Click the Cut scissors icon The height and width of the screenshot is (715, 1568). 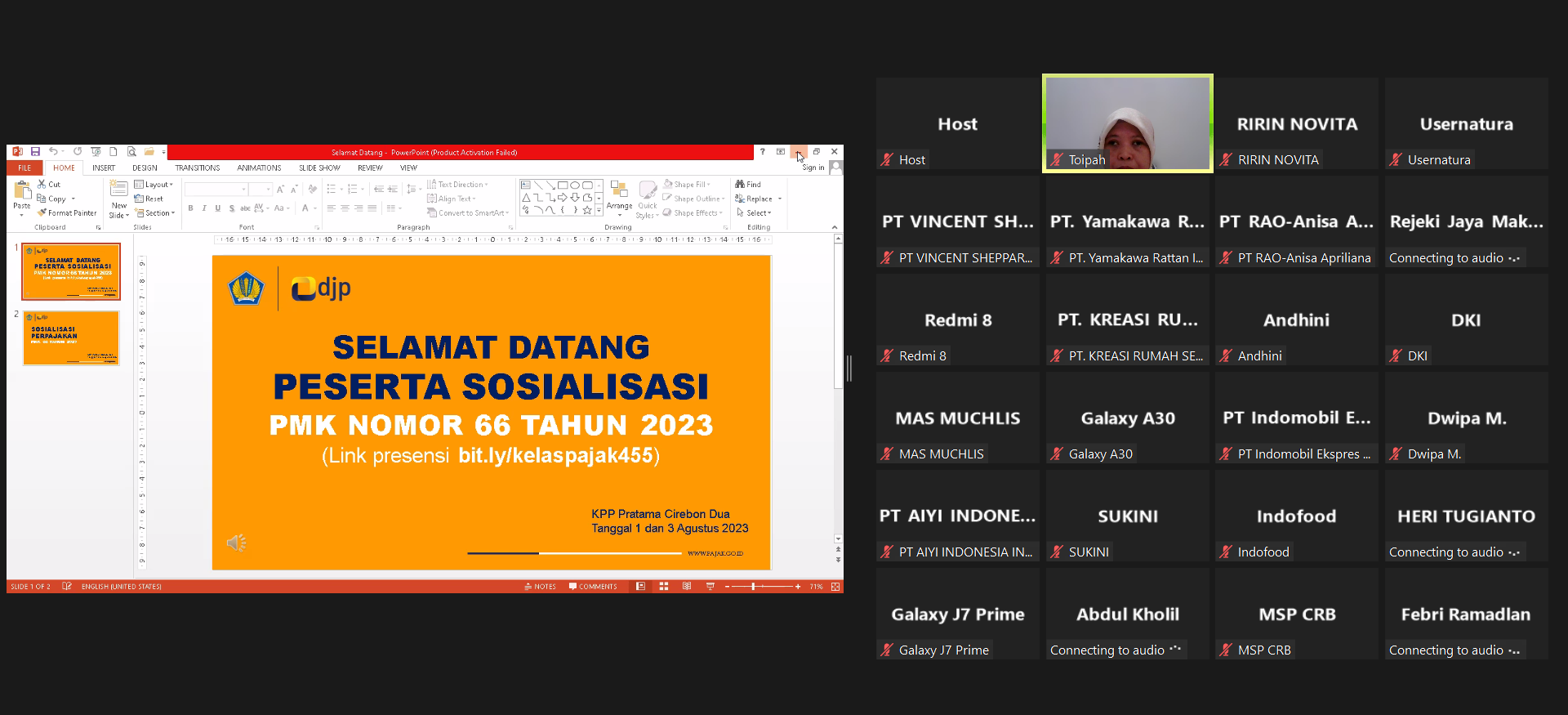click(x=42, y=185)
